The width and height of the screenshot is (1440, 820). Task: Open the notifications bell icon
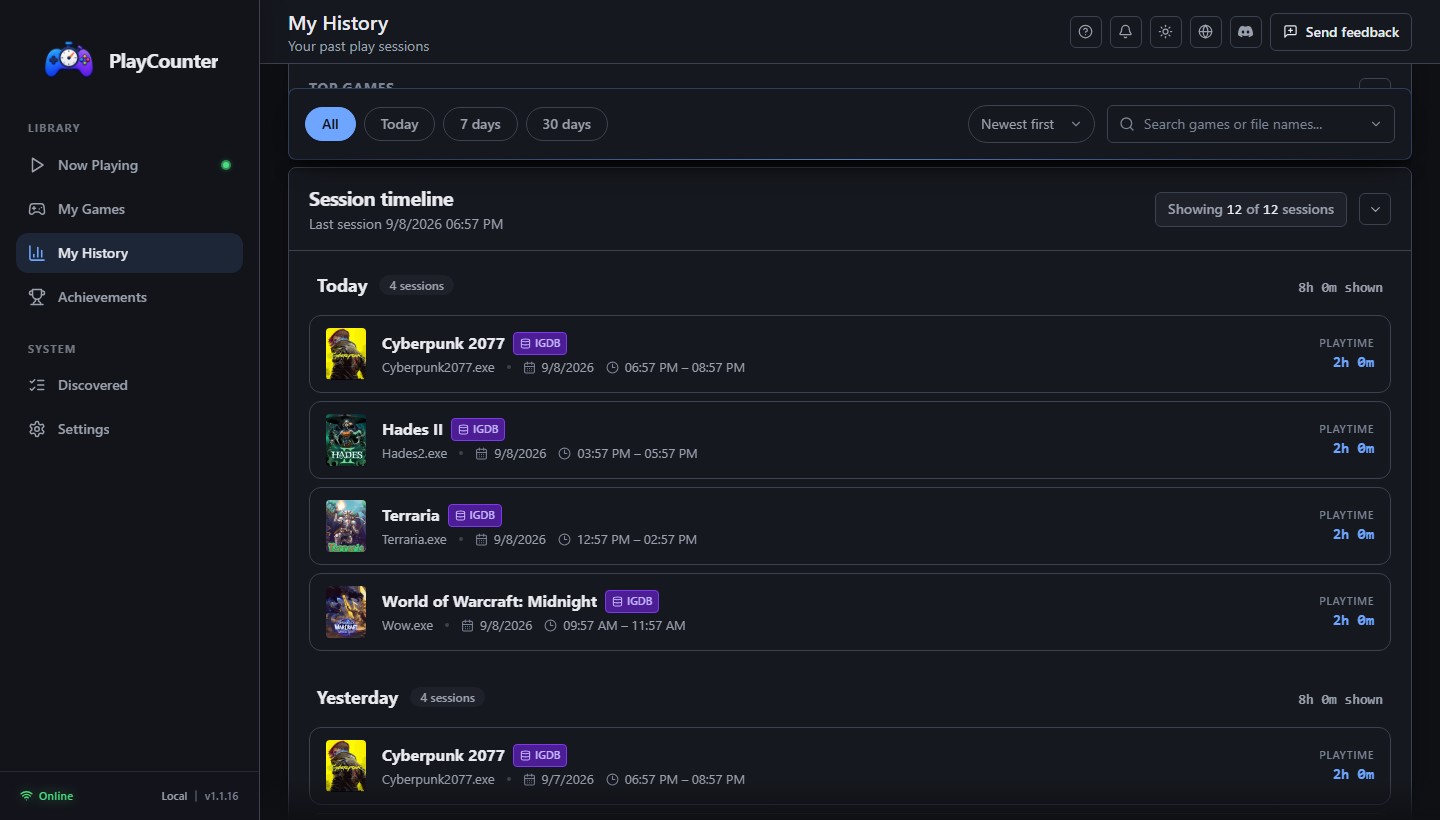point(1126,32)
